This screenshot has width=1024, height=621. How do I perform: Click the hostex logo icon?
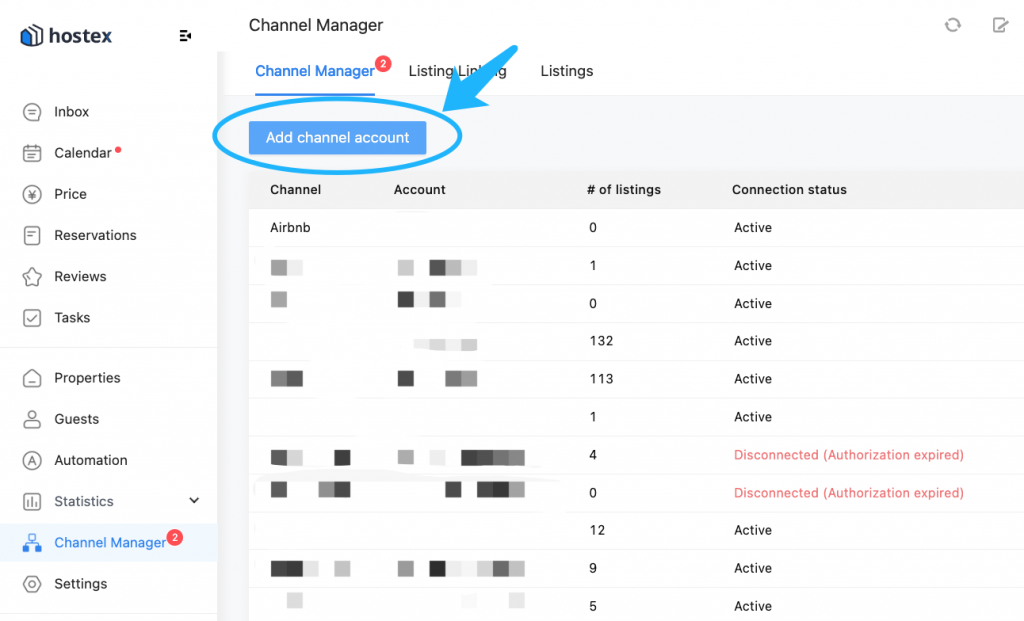click(31, 35)
